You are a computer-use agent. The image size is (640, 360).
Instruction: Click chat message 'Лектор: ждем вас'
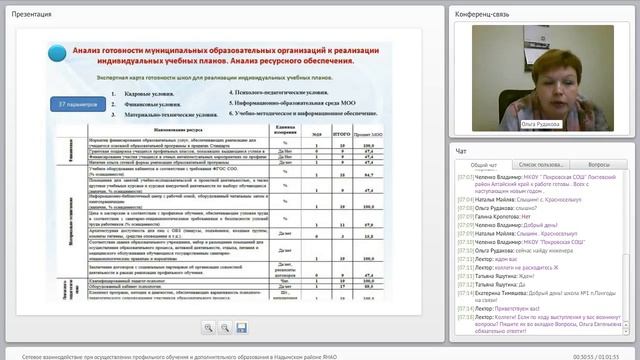point(487,259)
